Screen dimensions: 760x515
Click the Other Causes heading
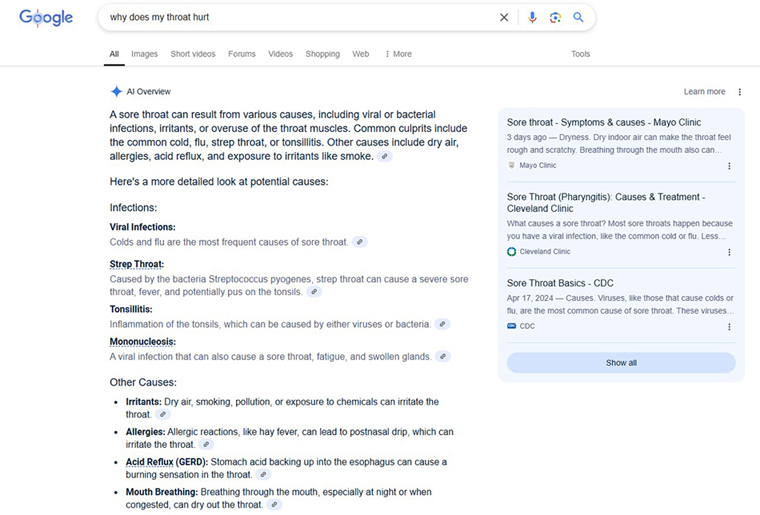tap(143, 382)
